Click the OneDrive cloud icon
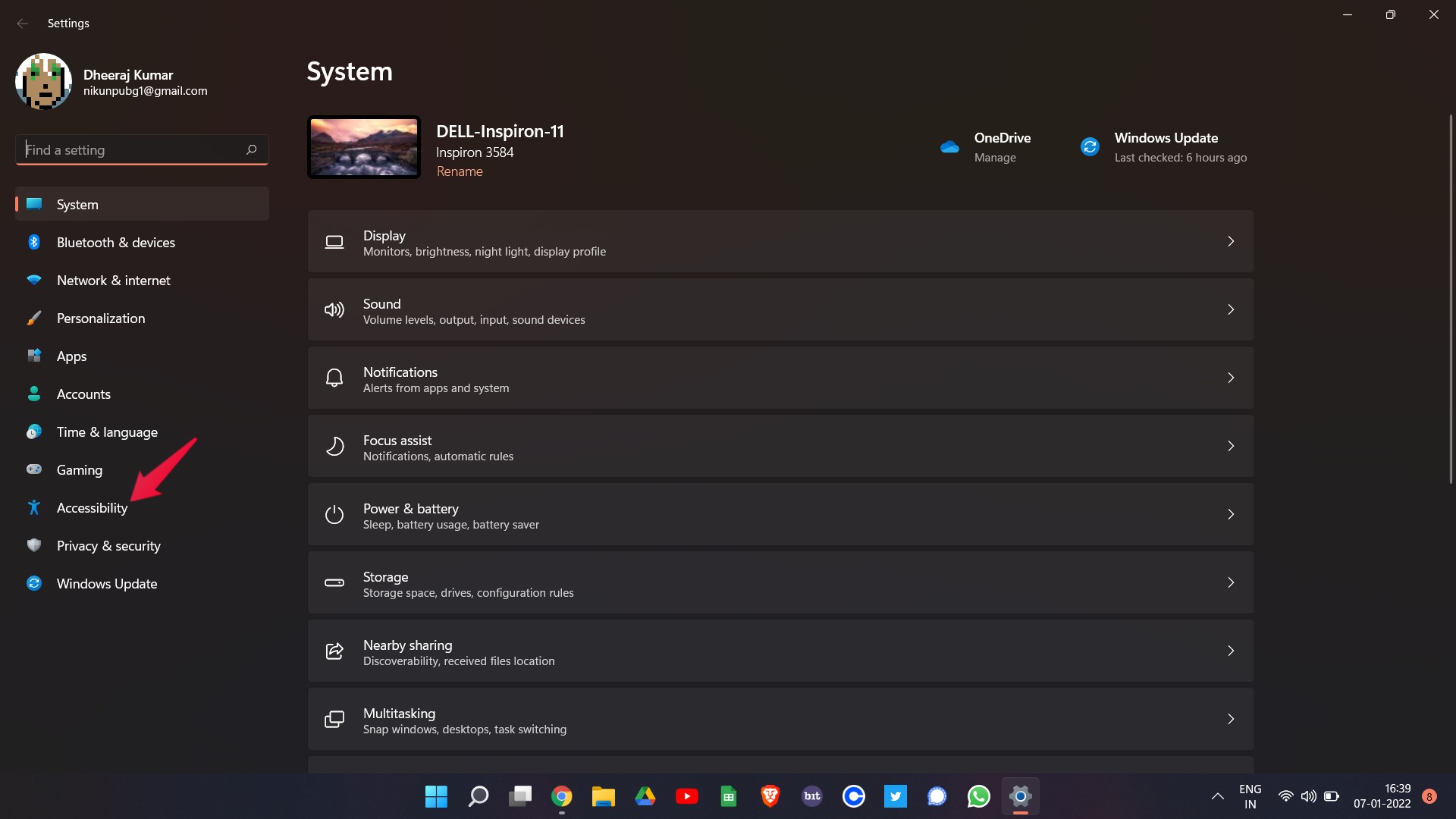The width and height of the screenshot is (1456, 819). click(x=949, y=147)
